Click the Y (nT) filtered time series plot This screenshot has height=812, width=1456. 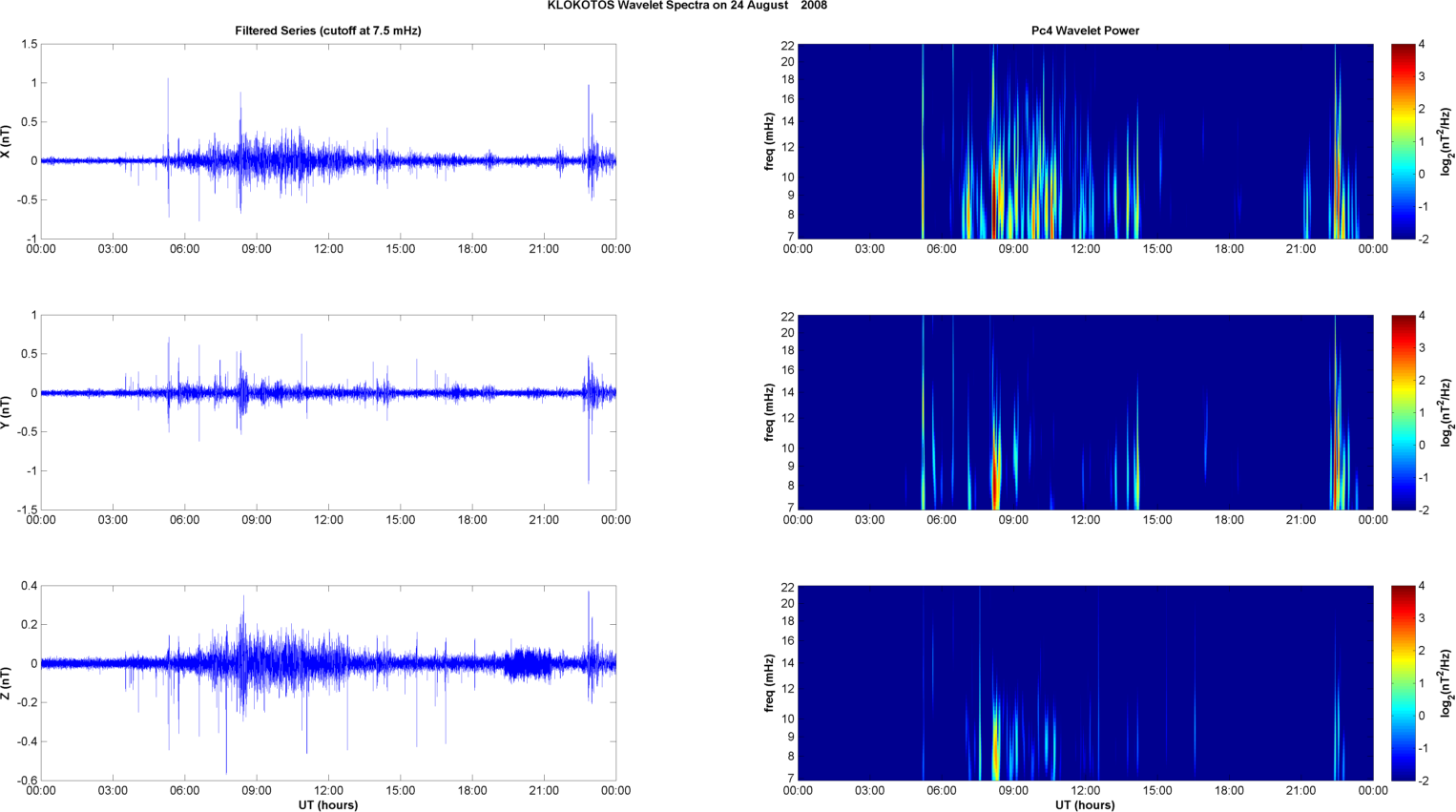click(x=328, y=412)
